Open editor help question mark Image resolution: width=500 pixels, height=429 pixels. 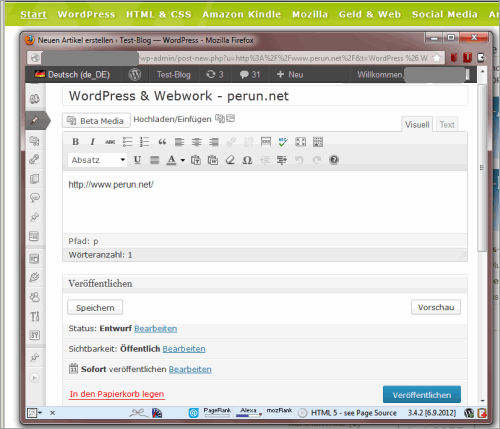point(334,160)
